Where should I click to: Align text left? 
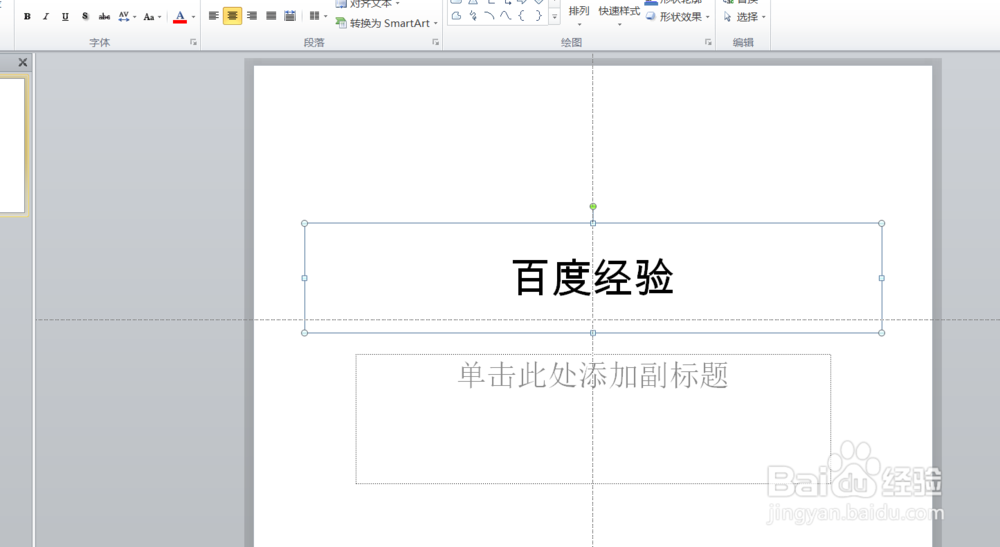(x=214, y=16)
